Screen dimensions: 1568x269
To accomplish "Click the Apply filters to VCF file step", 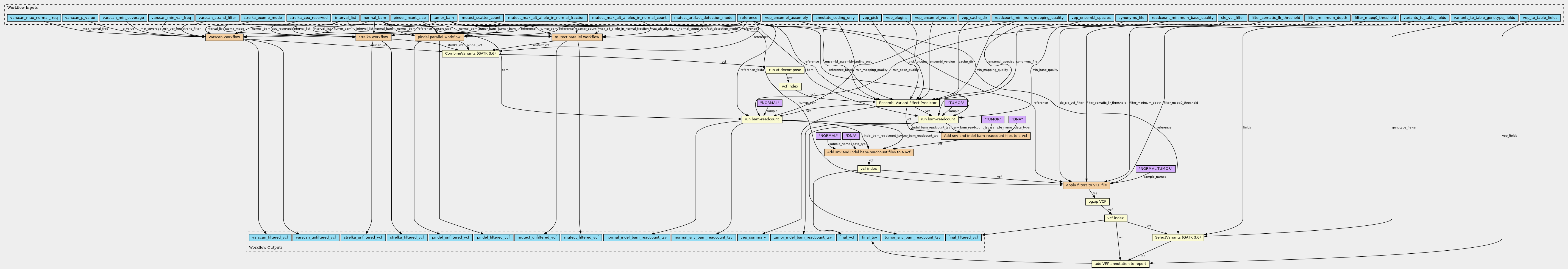I will click(1087, 185).
